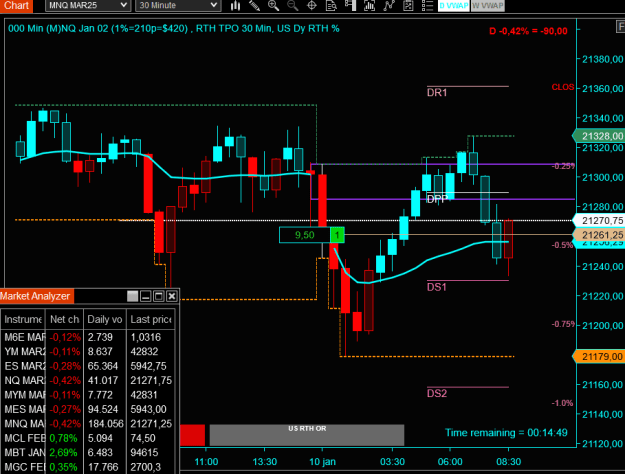Select the M6E MAR instrument row
This screenshot has width=625, height=474.
88,337
